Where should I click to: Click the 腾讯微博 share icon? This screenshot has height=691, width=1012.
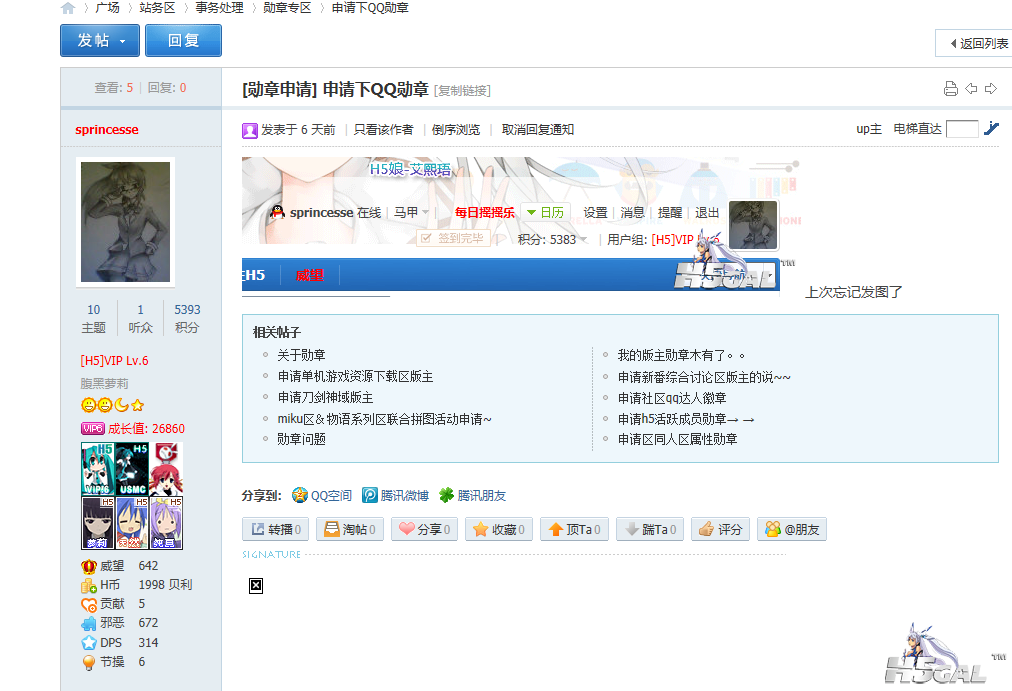[x=370, y=495]
